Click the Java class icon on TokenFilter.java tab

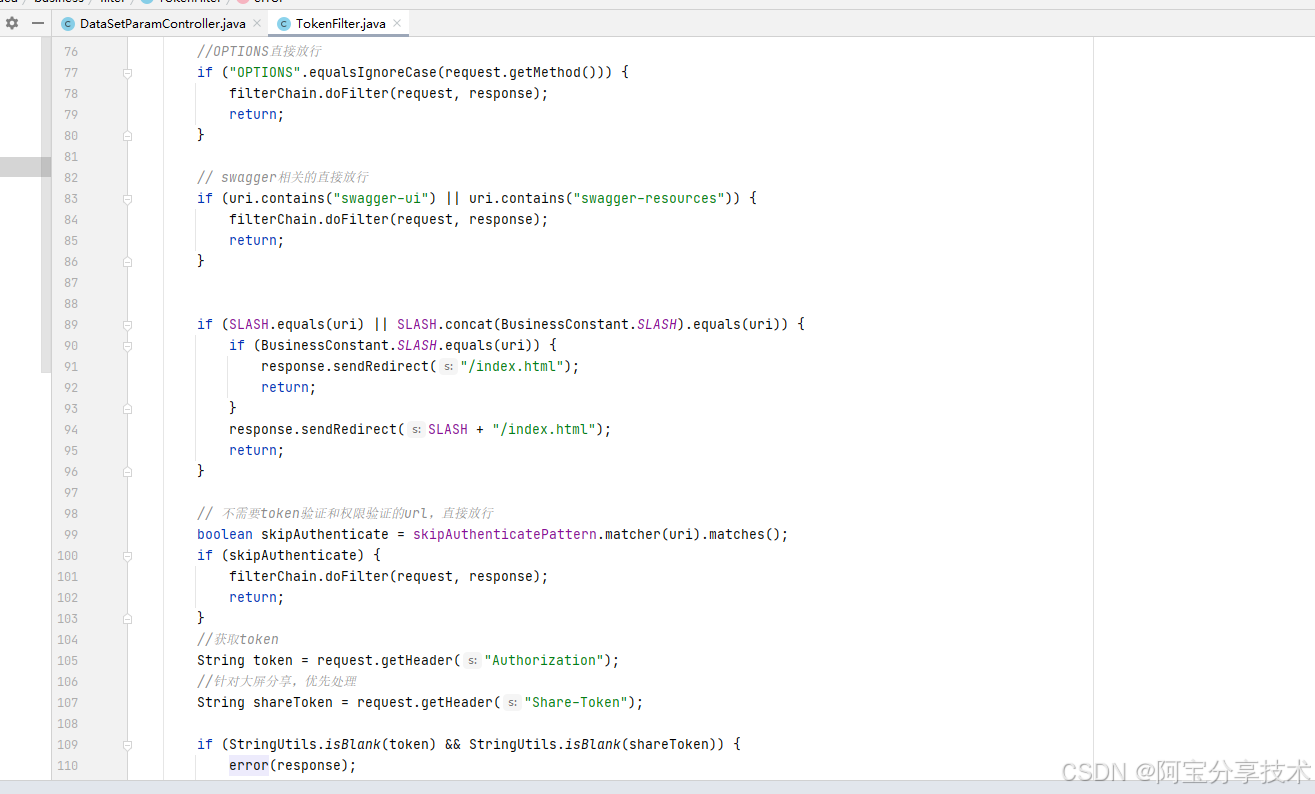pyautogui.click(x=284, y=24)
